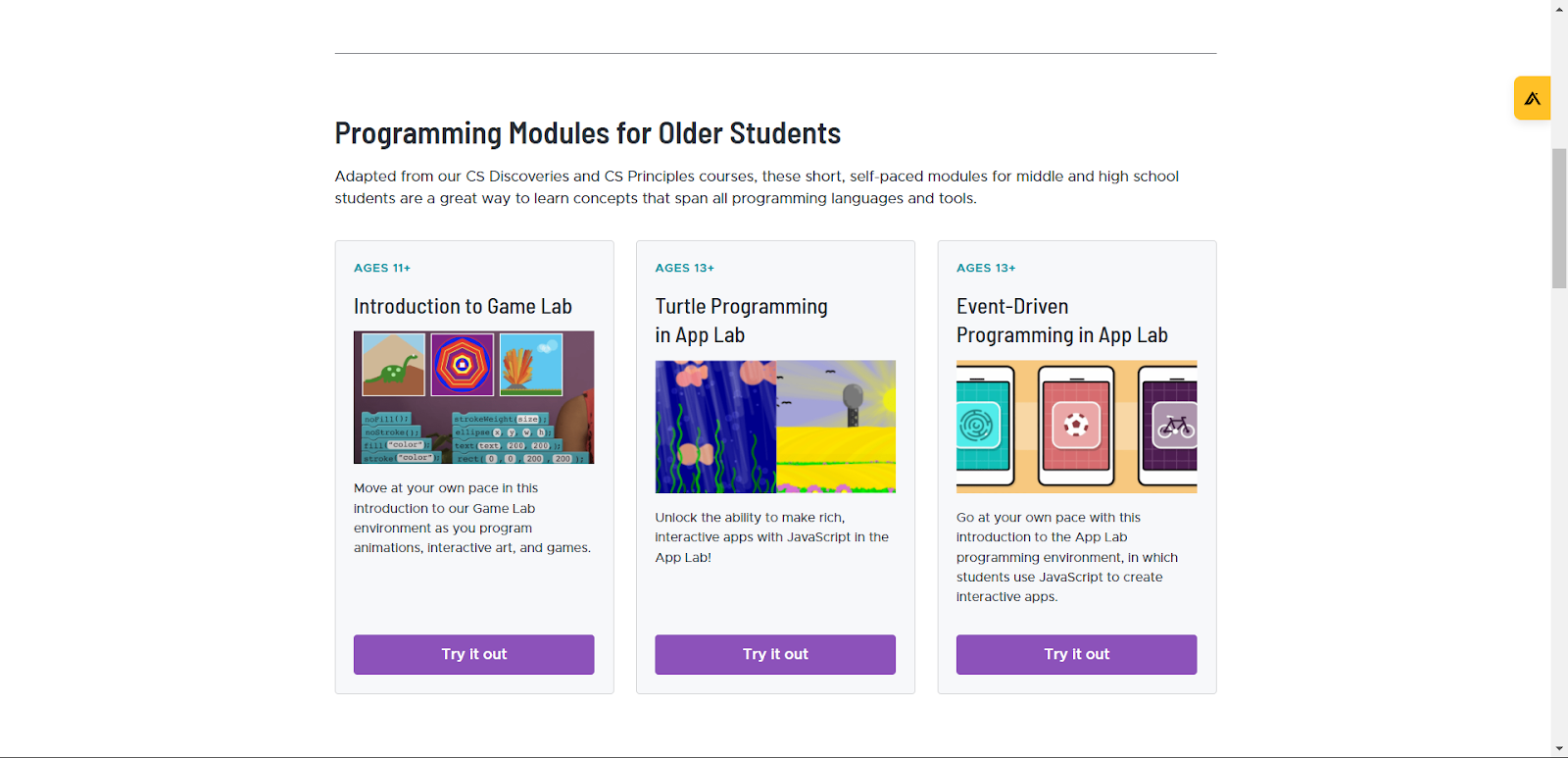Select Event-Driven Programming in App Lab heading
The width and height of the screenshot is (1568, 758).
[1061, 321]
